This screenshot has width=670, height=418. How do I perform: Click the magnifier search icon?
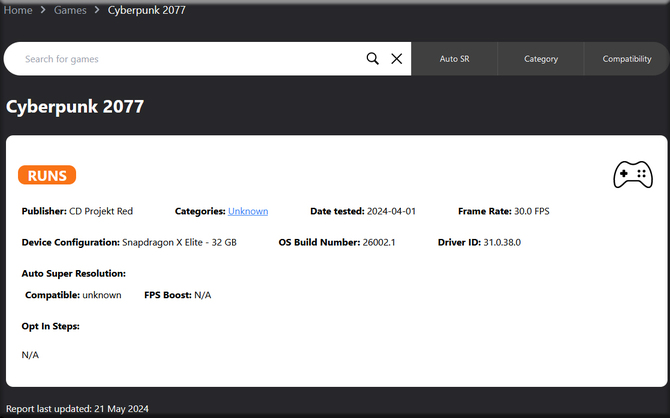[x=373, y=59]
